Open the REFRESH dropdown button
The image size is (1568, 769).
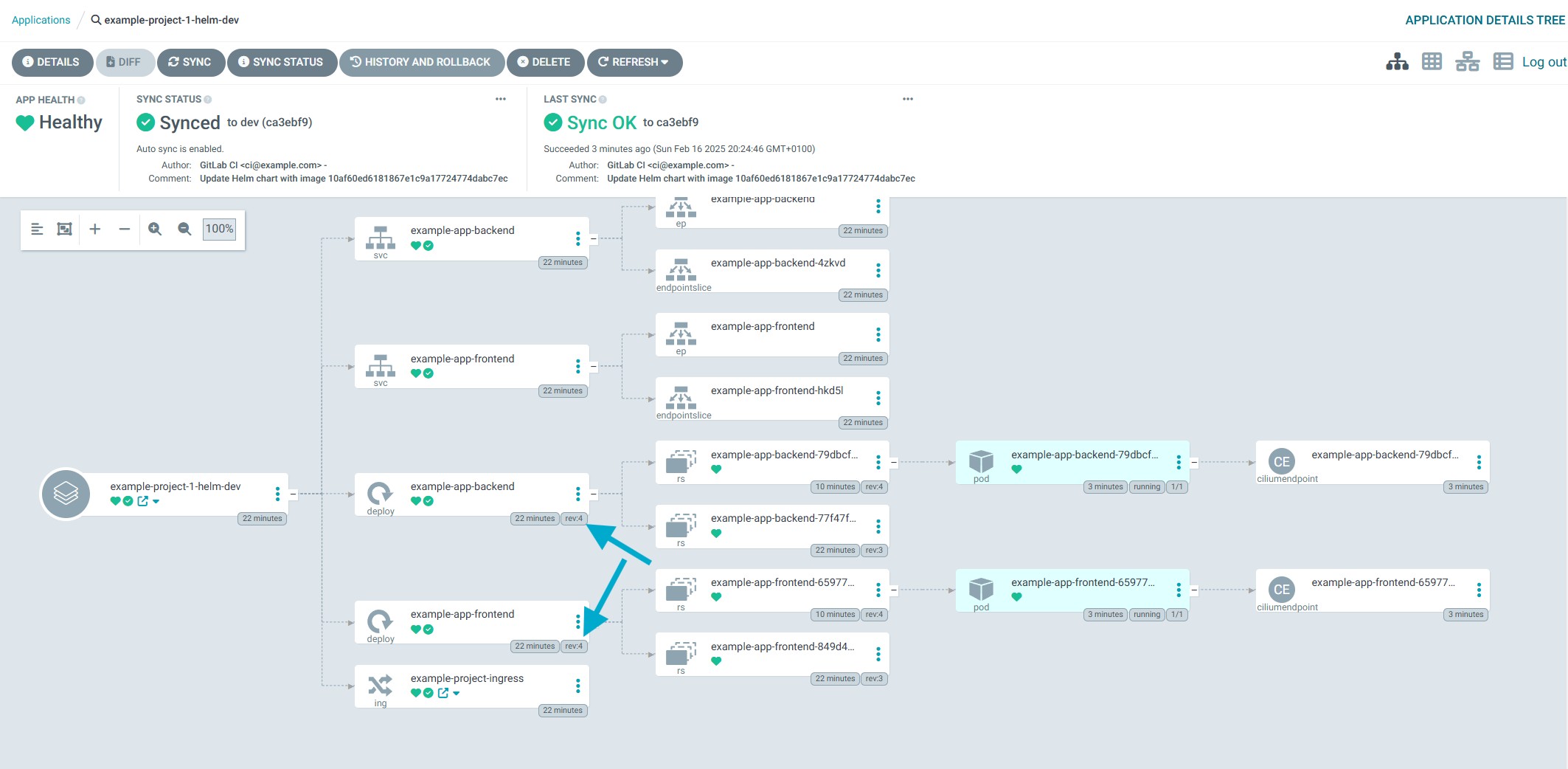[x=634, y=62]
